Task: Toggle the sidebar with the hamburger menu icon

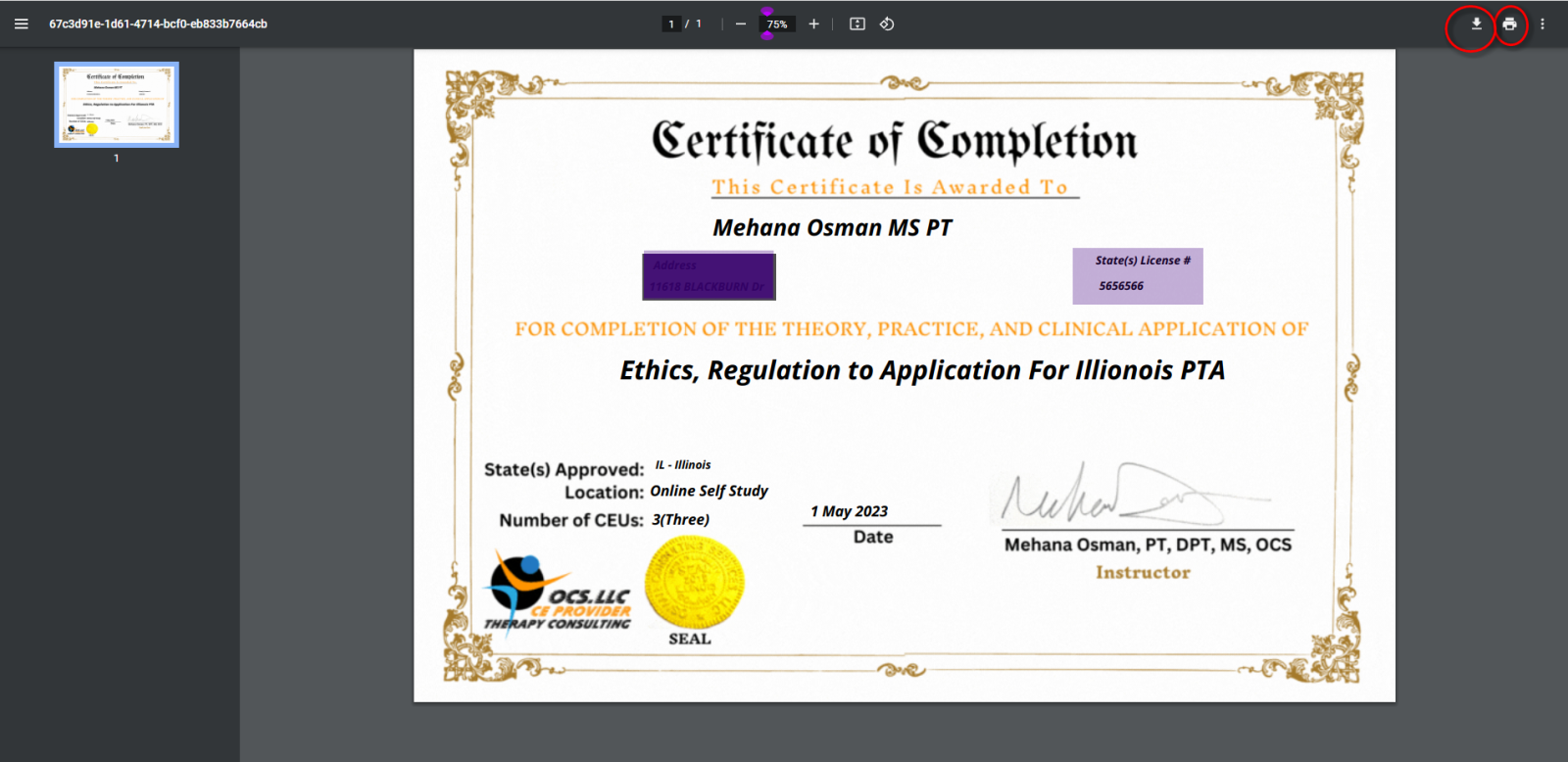Action: tap(21, 24)
